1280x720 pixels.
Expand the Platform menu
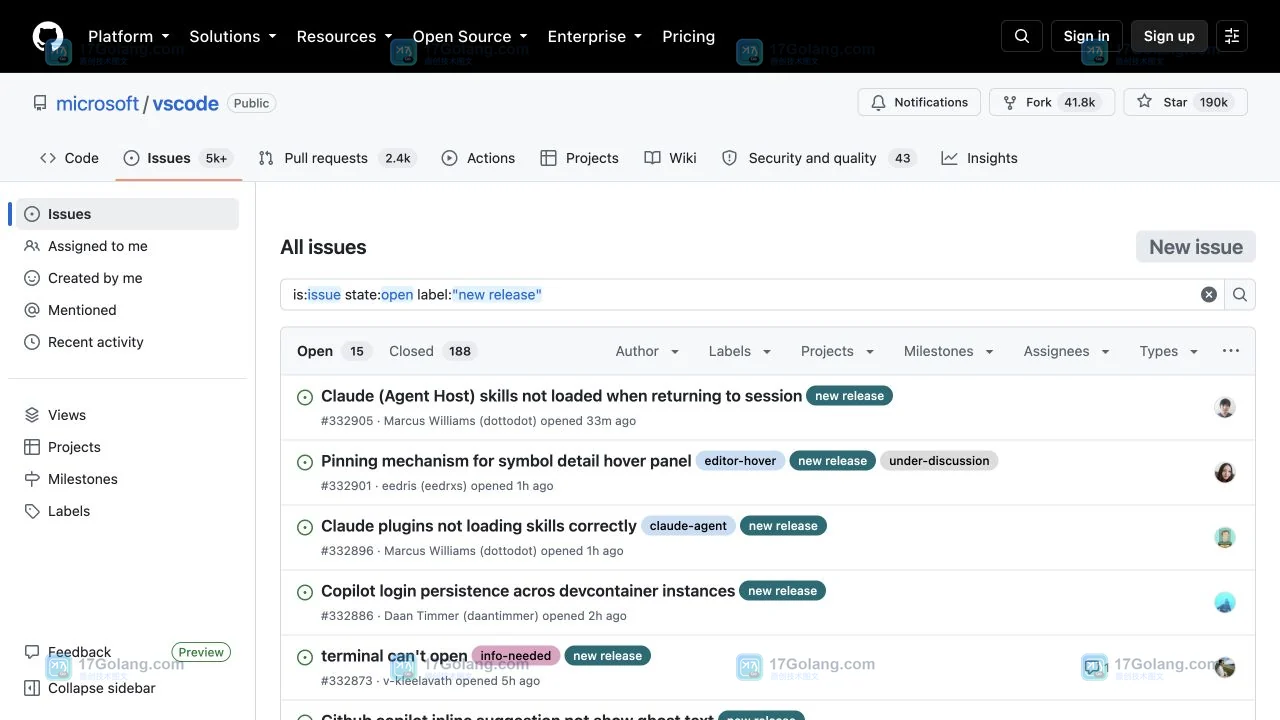pos(128,36)
